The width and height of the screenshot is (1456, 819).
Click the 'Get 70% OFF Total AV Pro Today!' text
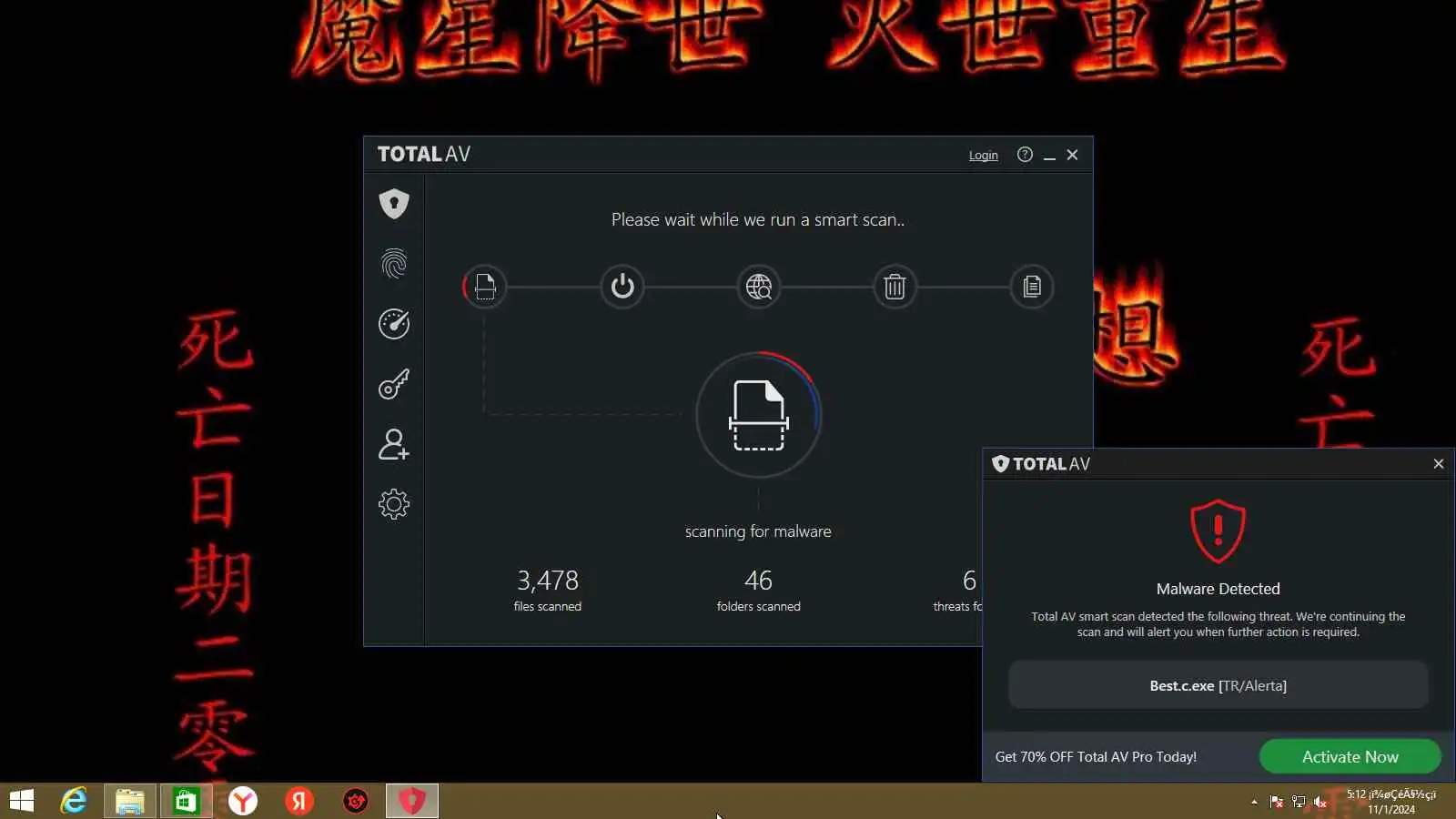[1096, 757]
